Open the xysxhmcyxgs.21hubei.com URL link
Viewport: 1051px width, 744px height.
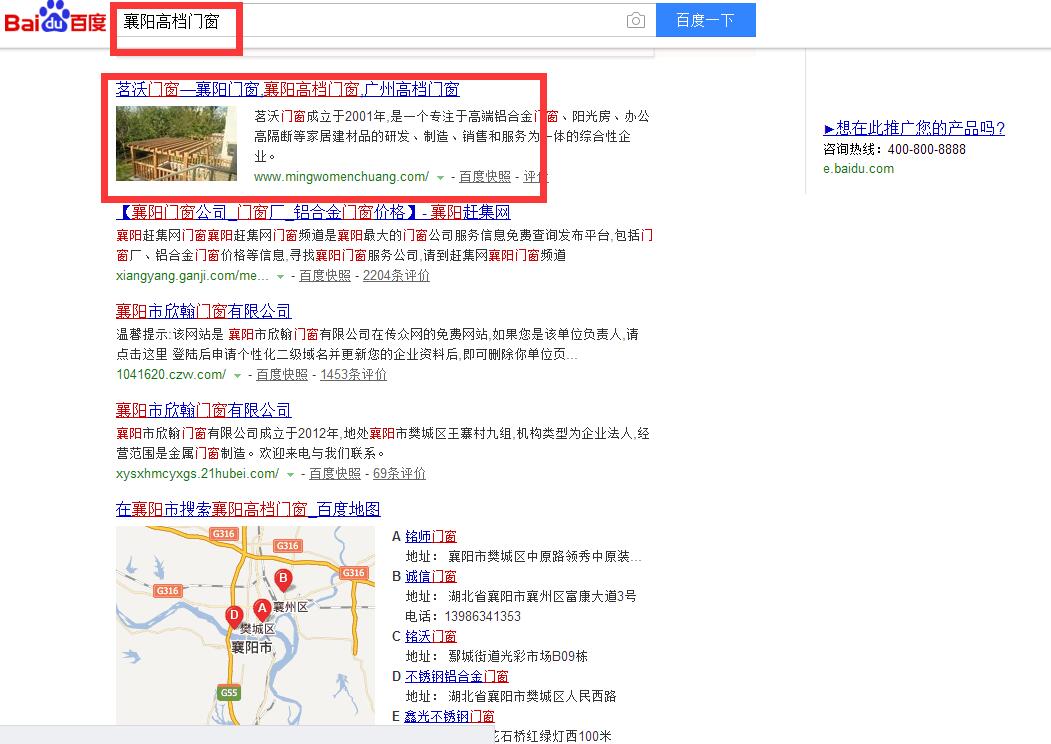pyautogui.click(x=197, y=474)
